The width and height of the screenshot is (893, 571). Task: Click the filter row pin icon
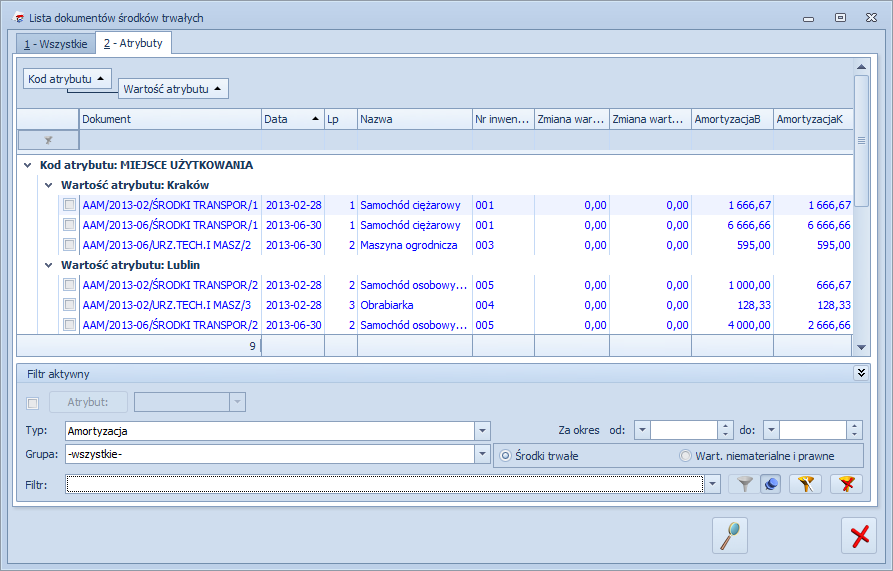click(48, 140)
